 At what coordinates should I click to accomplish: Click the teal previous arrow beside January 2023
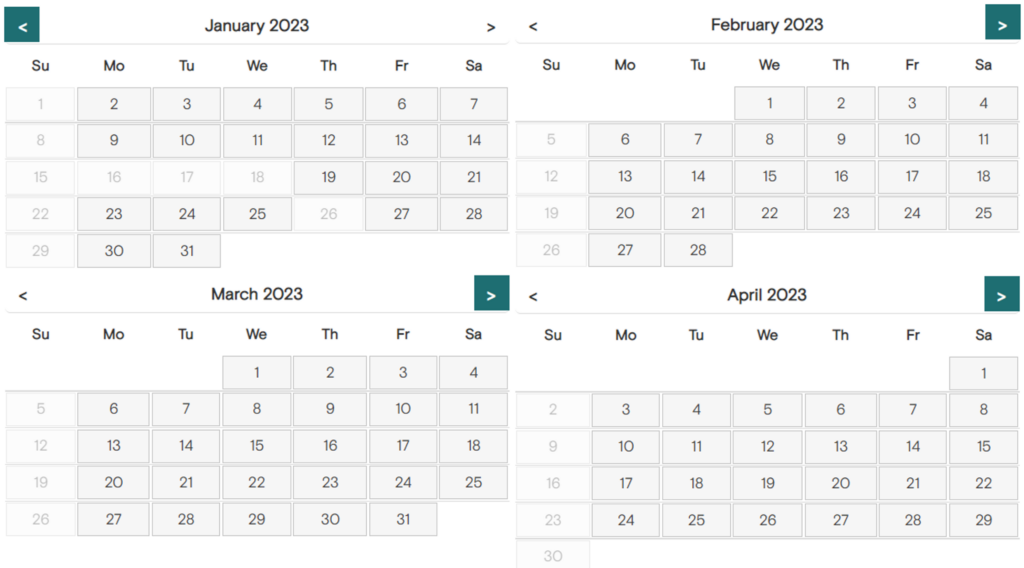click(22, 25)
